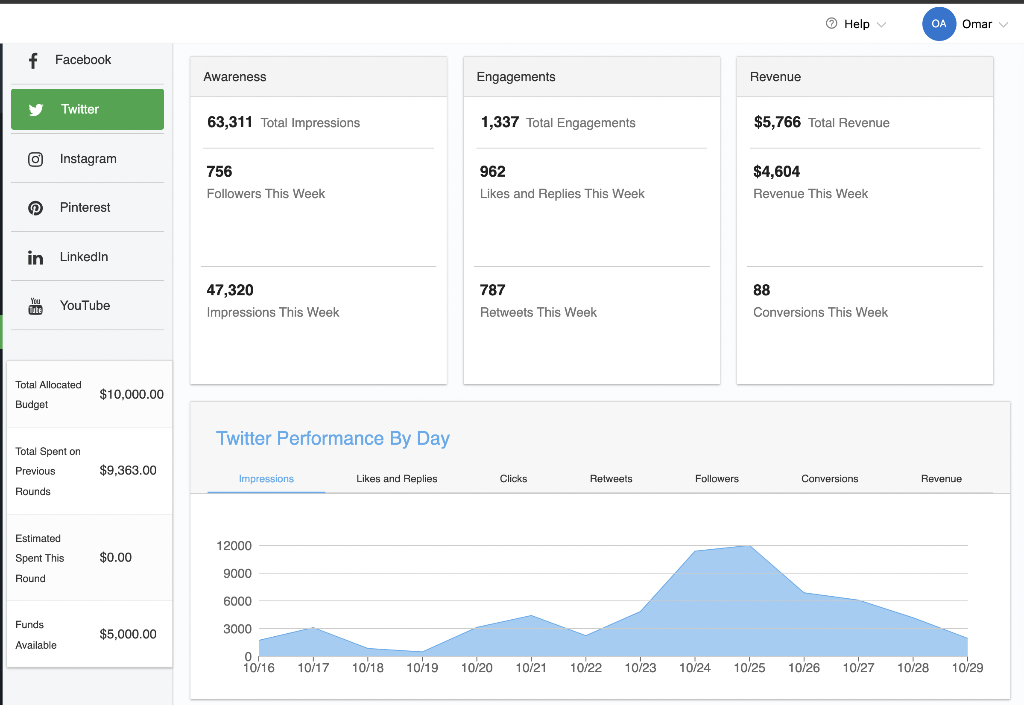Viewport: 1024px width, 705px height.
Task: Click the Instagram sidebar link
Action: point(88,159)
